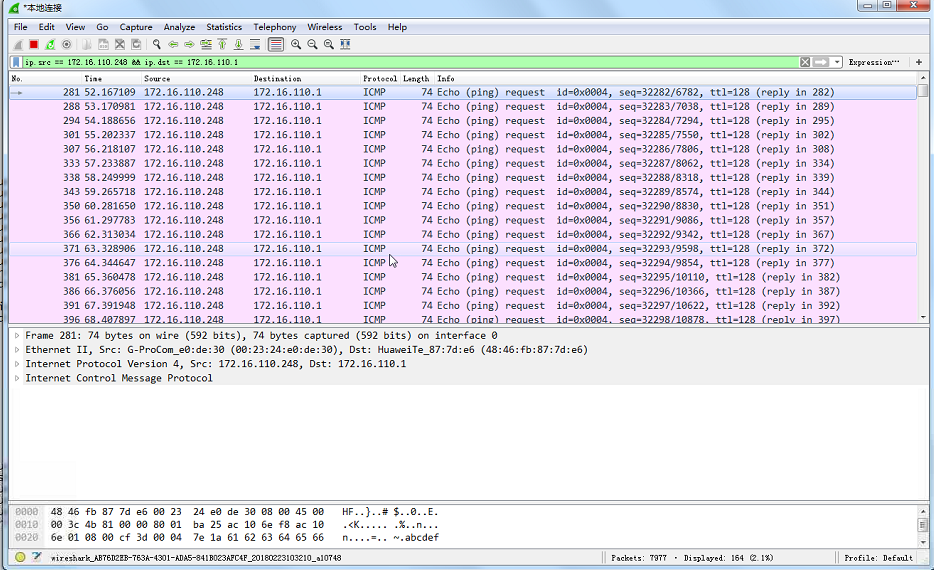Open the Statistics menu
This screenshot has height=570, width=934.
pyautogui.click(x=224, y=27)
